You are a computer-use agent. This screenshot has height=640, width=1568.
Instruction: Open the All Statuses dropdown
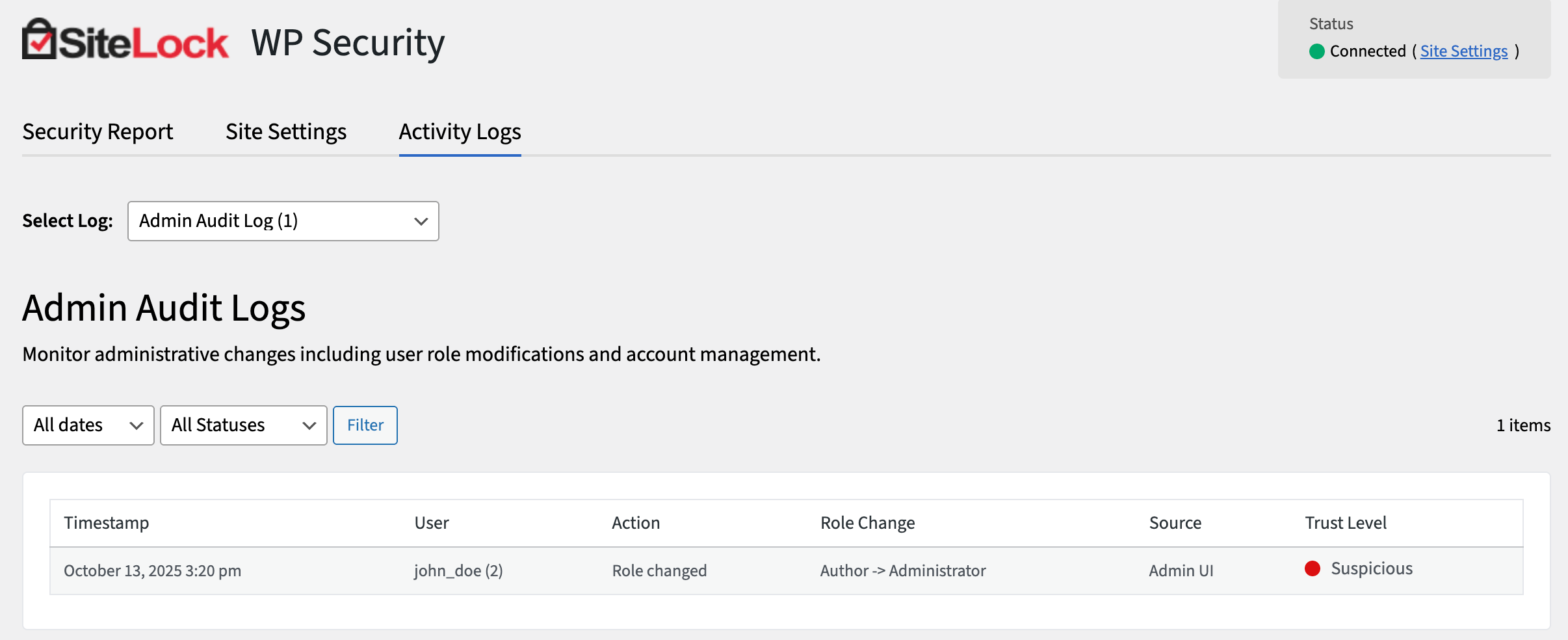tap(243, 425)
